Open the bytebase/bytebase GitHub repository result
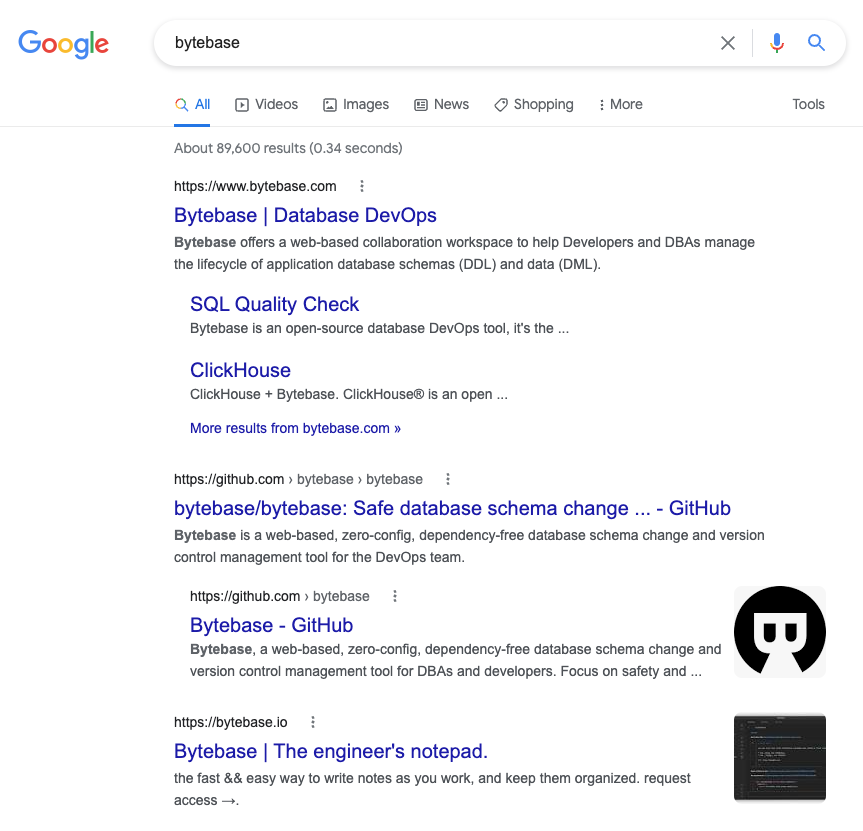The image size is (863, 831). pos(452,508)
